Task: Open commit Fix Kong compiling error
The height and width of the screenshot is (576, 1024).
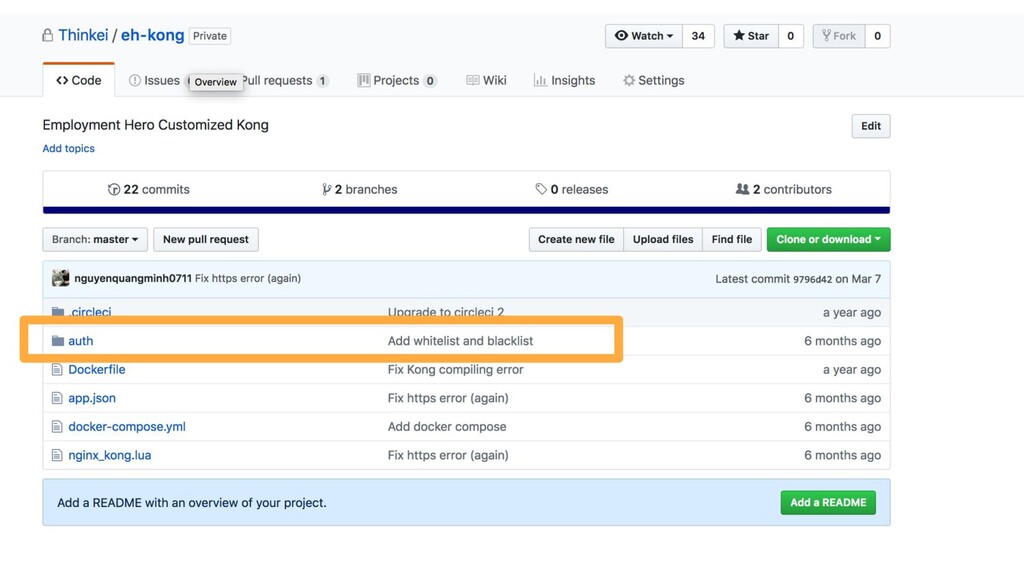Action: [x=455, y=370]
